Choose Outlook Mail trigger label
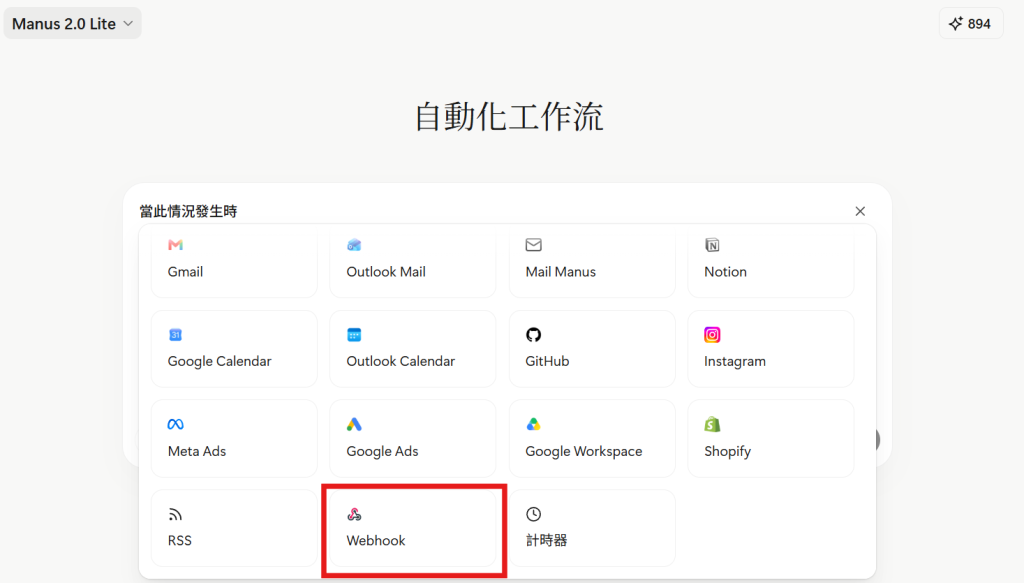1024x583 pixels. pos(386,272)
